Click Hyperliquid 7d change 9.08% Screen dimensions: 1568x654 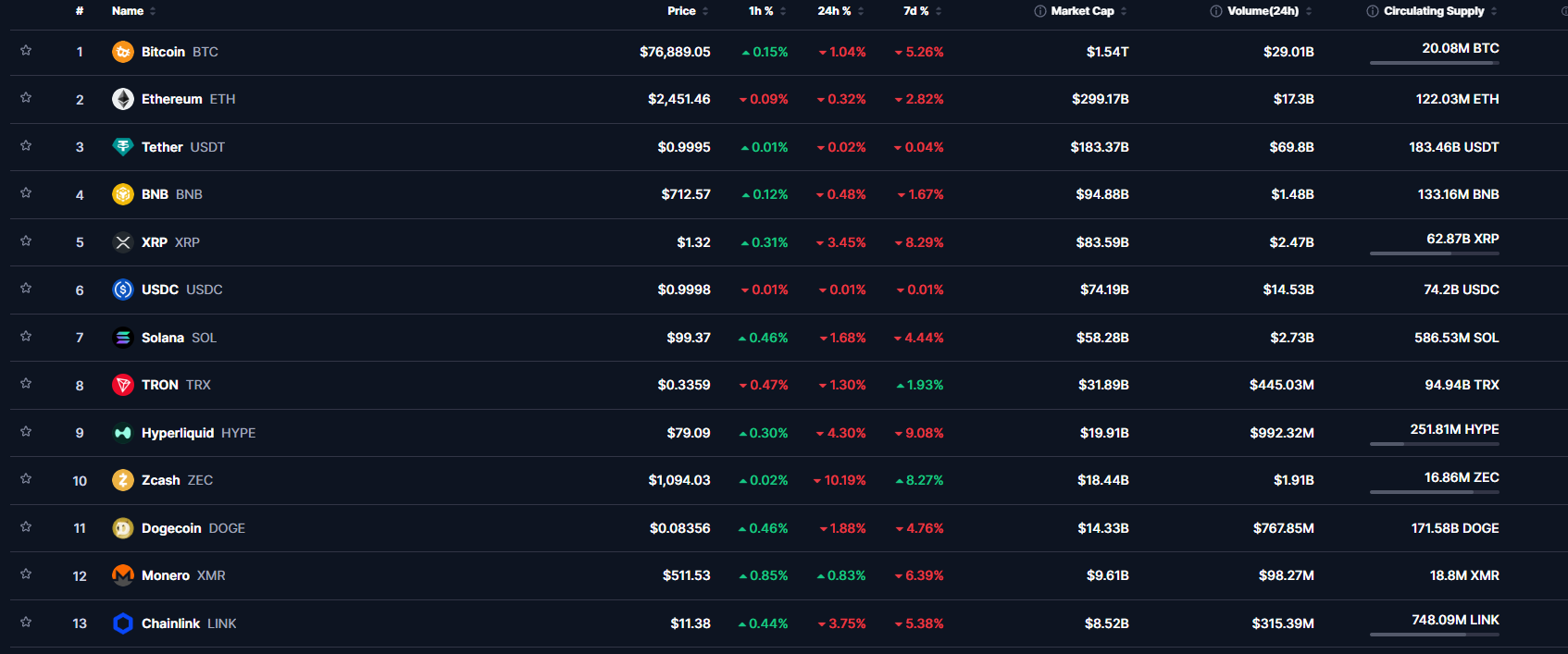919,433
